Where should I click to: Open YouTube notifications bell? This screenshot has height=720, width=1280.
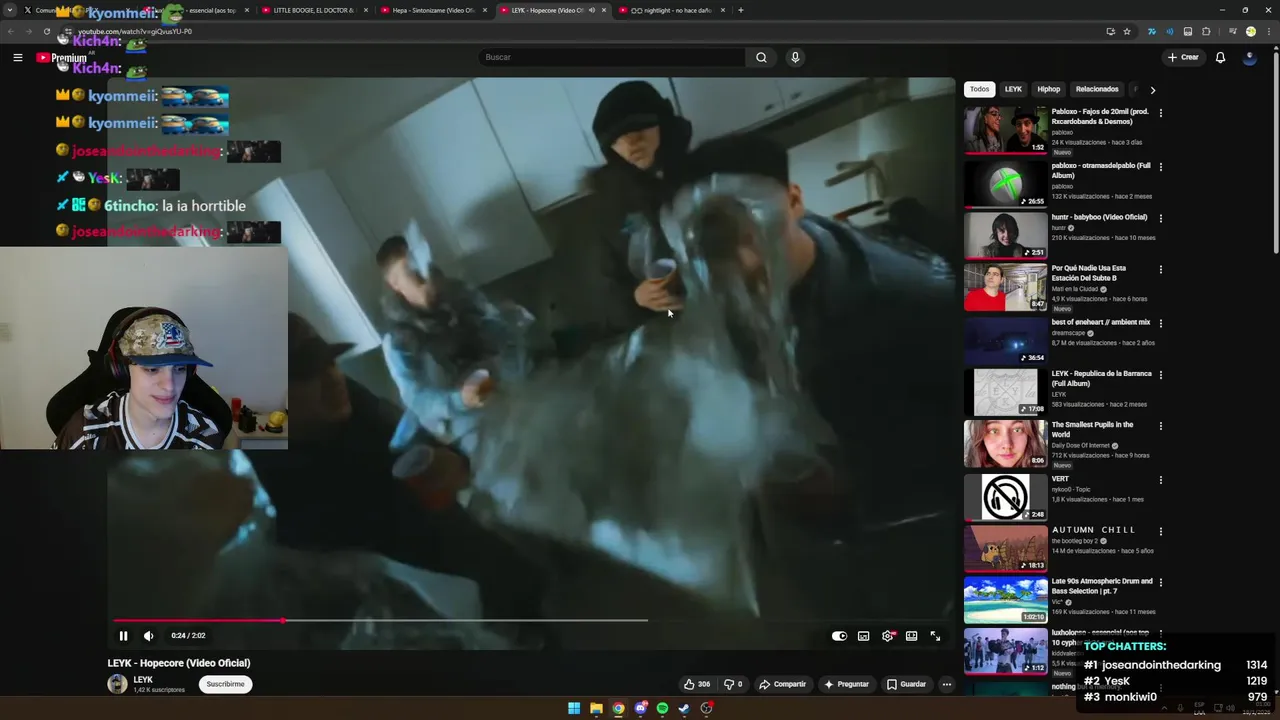click(1220, 57)
